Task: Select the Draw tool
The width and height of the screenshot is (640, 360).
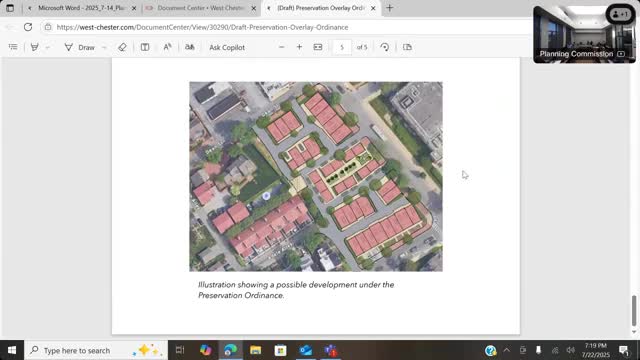Action: pyautogui.click(x=80, y=47)
